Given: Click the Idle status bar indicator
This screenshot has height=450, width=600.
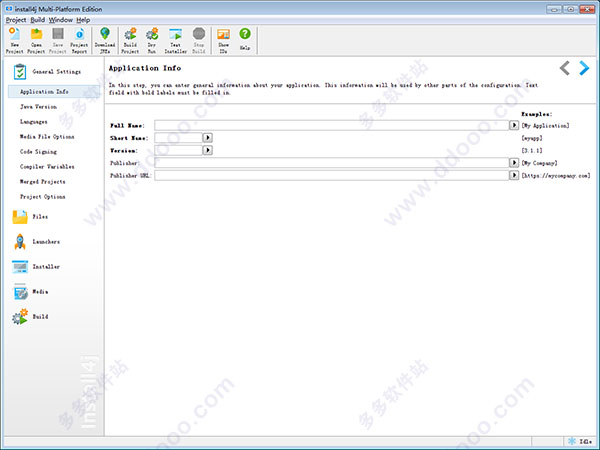Looking at the screenshot, I should (x=580, y=442).
